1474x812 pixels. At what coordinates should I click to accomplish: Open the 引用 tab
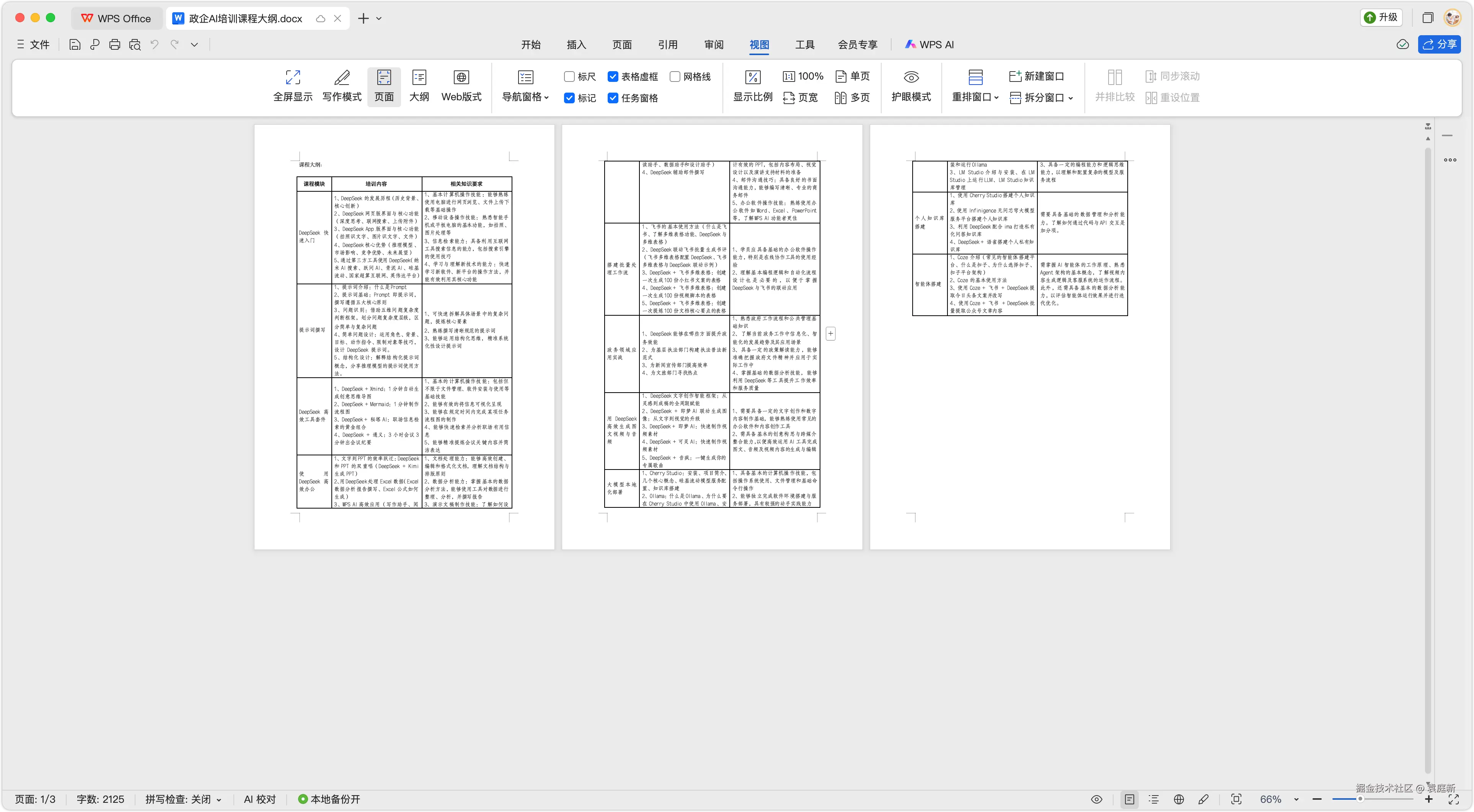click(668, 45)
